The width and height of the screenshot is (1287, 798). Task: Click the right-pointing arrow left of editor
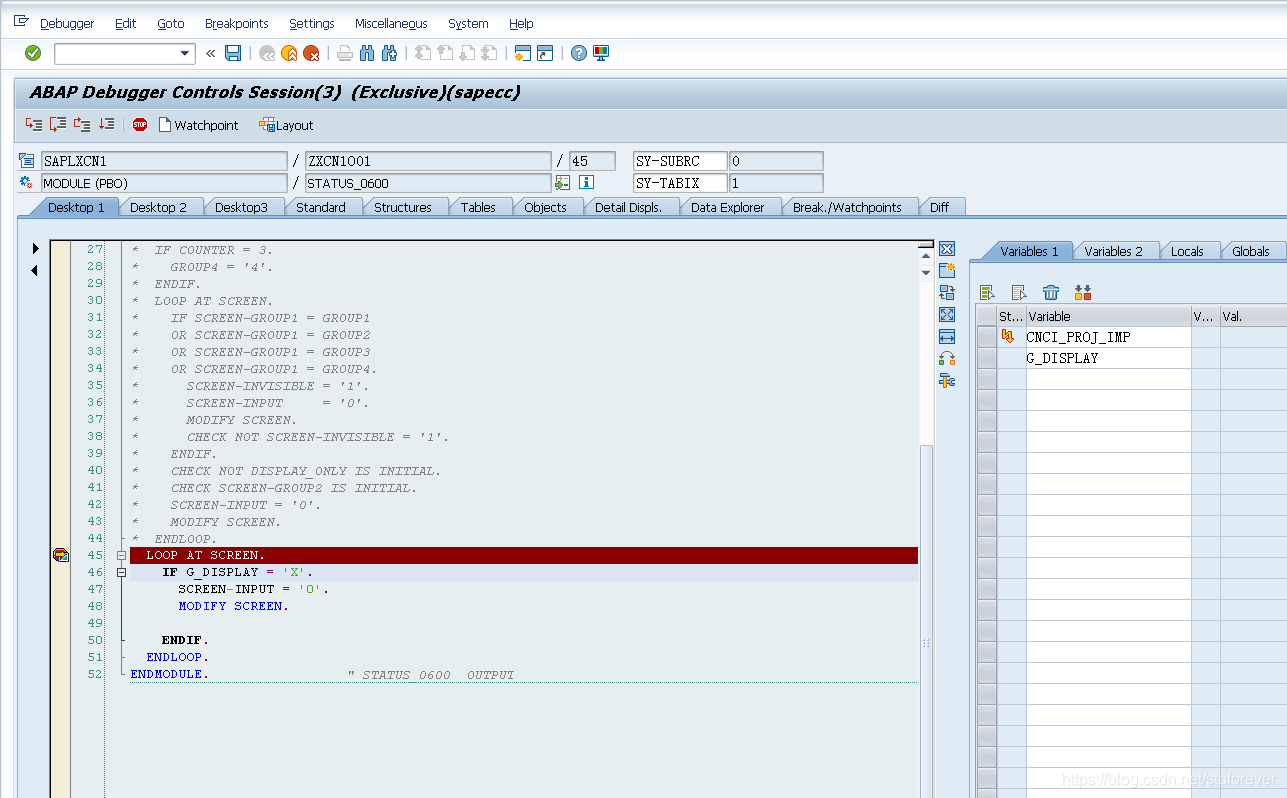click(x=35, y=248)
